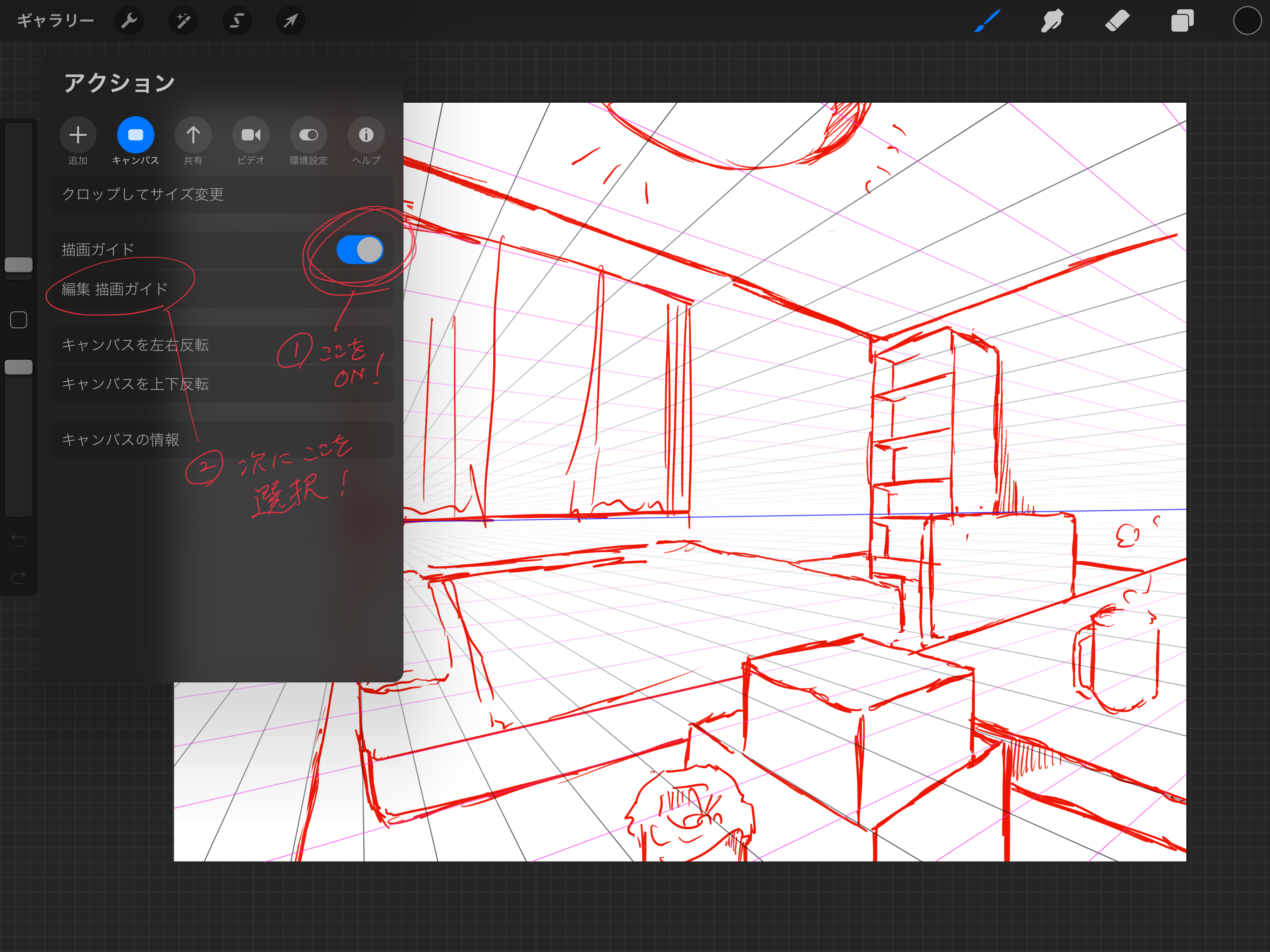Open 編集 描画ガイド
The width and height of the screenshot is (1270, 952).
[x=222, y=289]
